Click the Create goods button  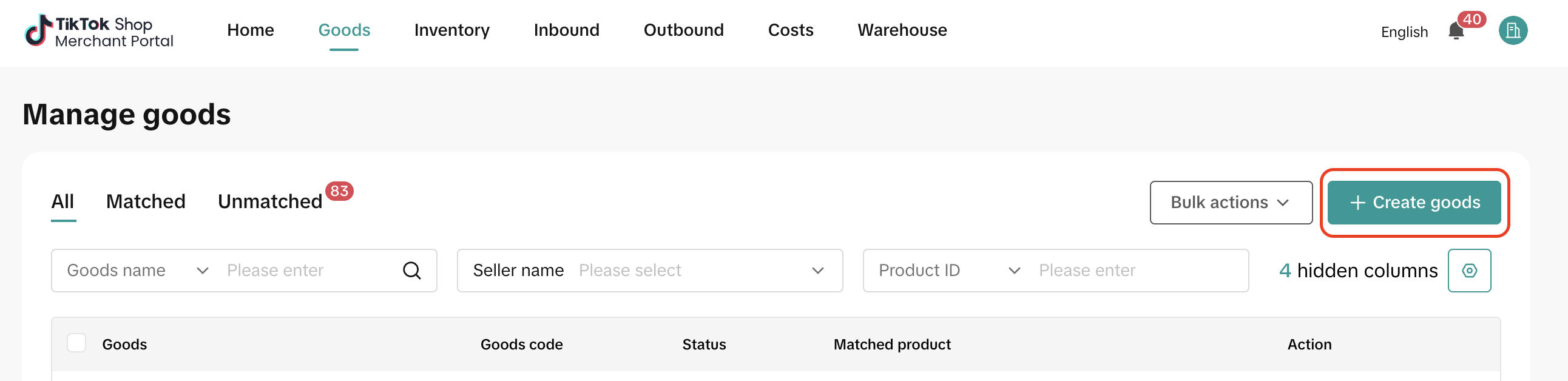point(1413,202)
